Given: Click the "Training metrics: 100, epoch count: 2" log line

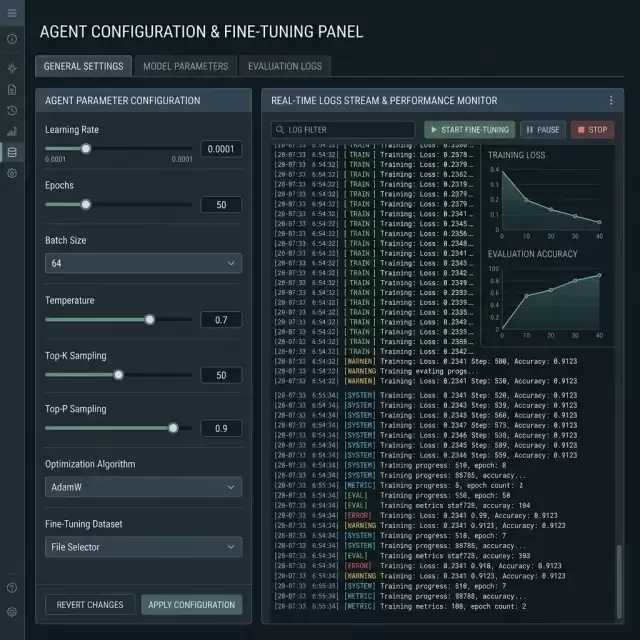Looking at the screenshot, I should click(x=400, y=606).
